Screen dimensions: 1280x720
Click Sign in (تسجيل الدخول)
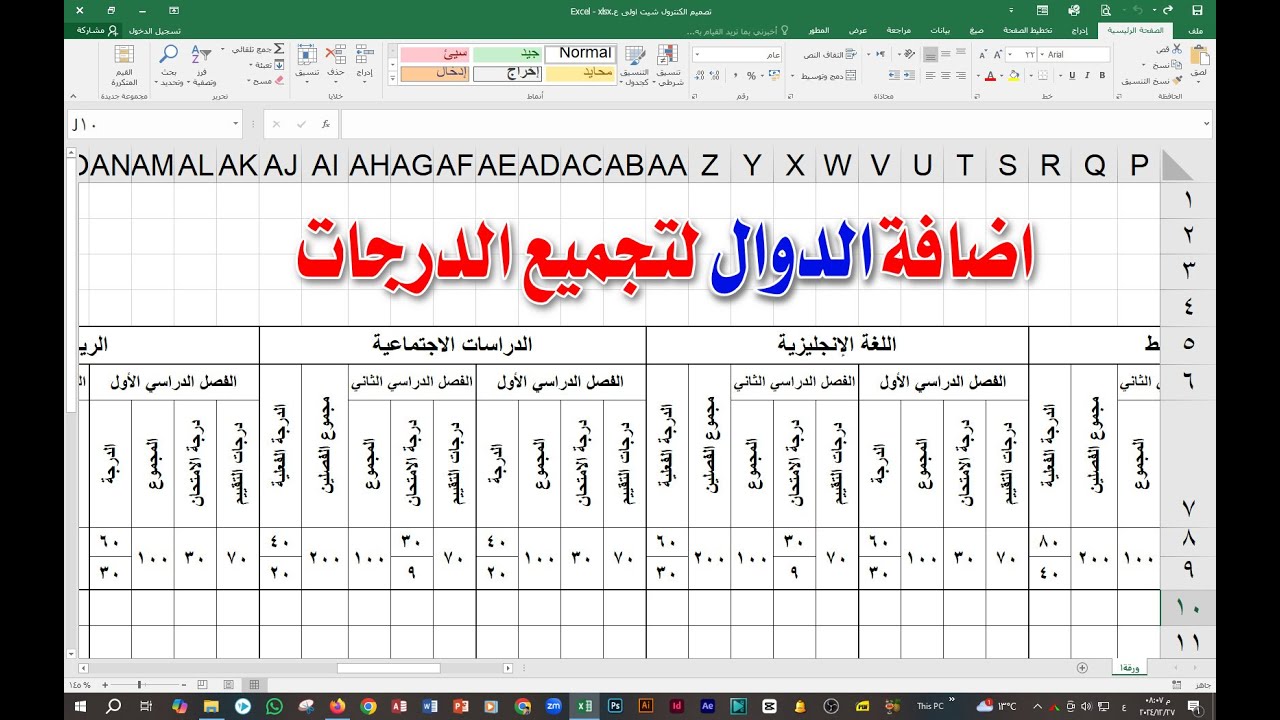155,31
